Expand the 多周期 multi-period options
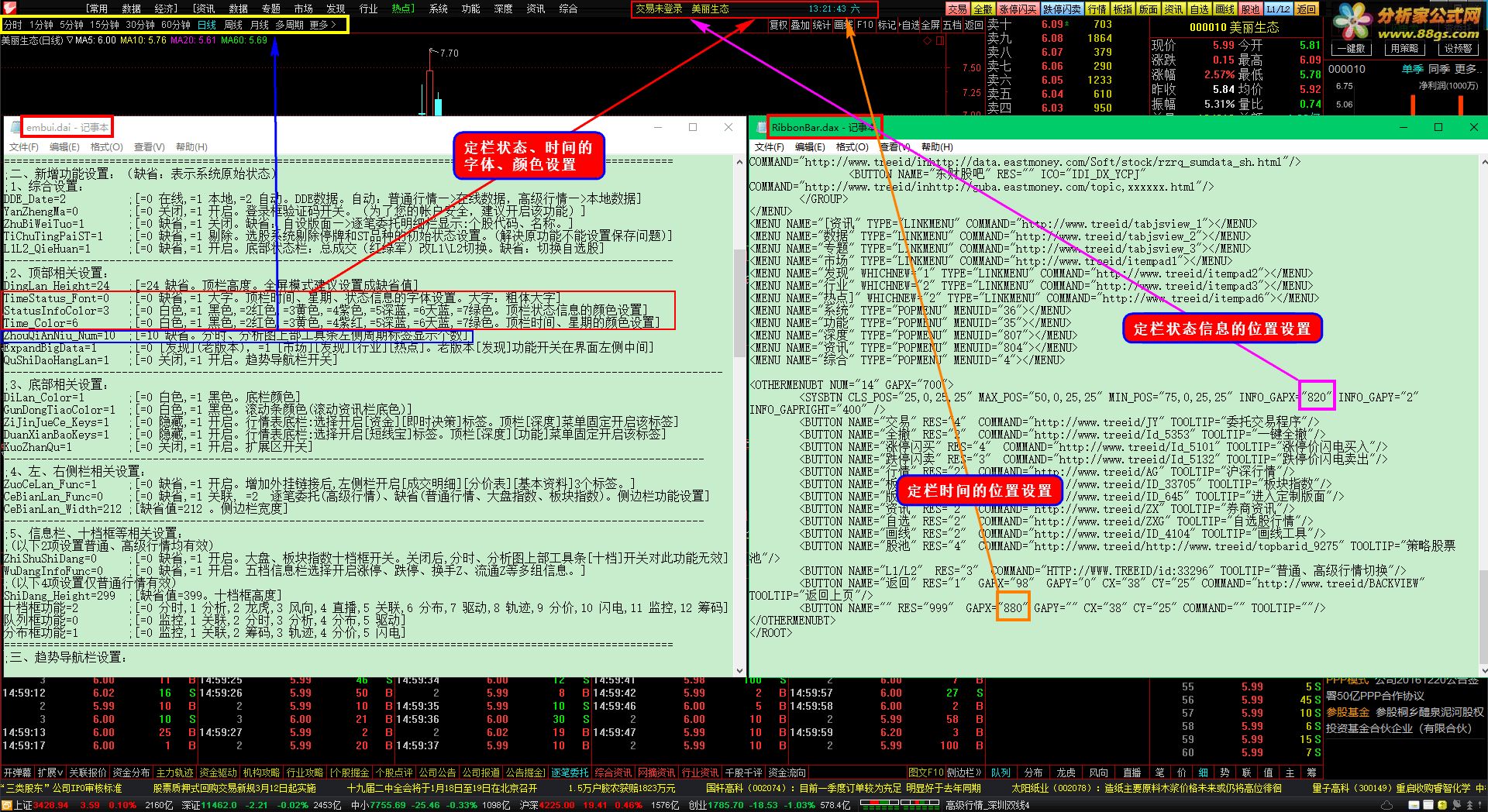Screen dimensions: 1488x812 (289, 25)
